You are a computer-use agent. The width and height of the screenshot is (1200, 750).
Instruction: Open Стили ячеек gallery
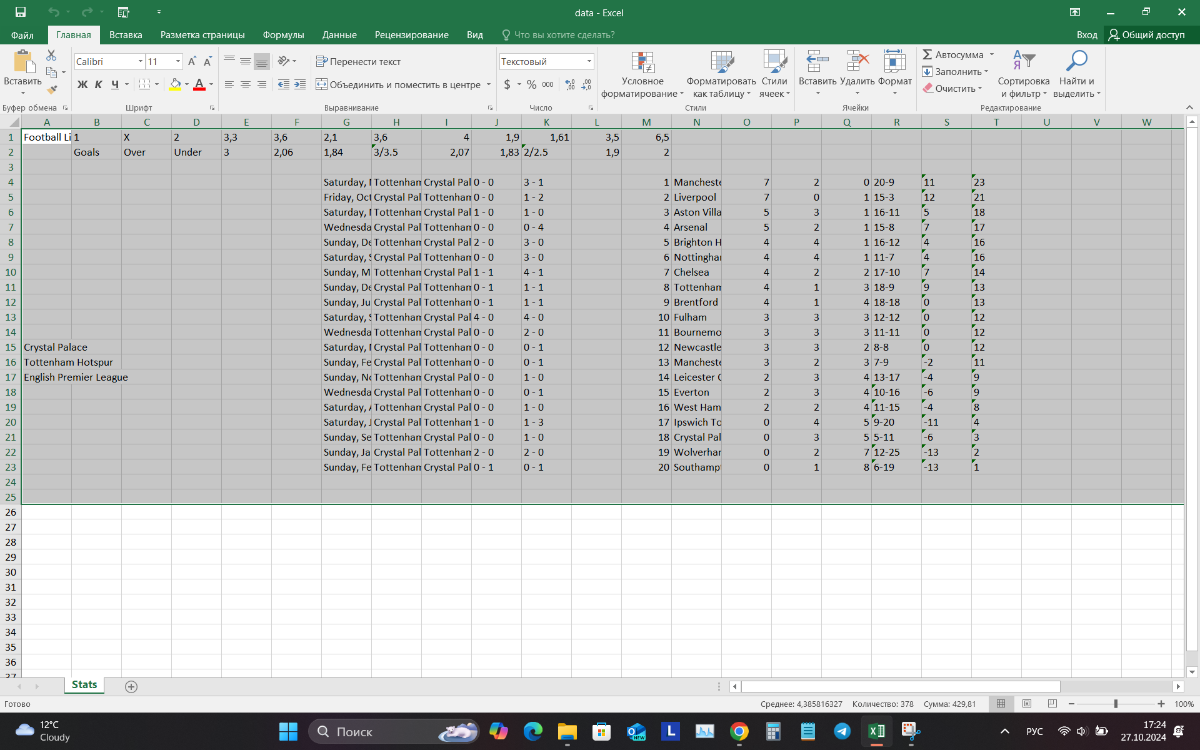click(x=774, y=73)
